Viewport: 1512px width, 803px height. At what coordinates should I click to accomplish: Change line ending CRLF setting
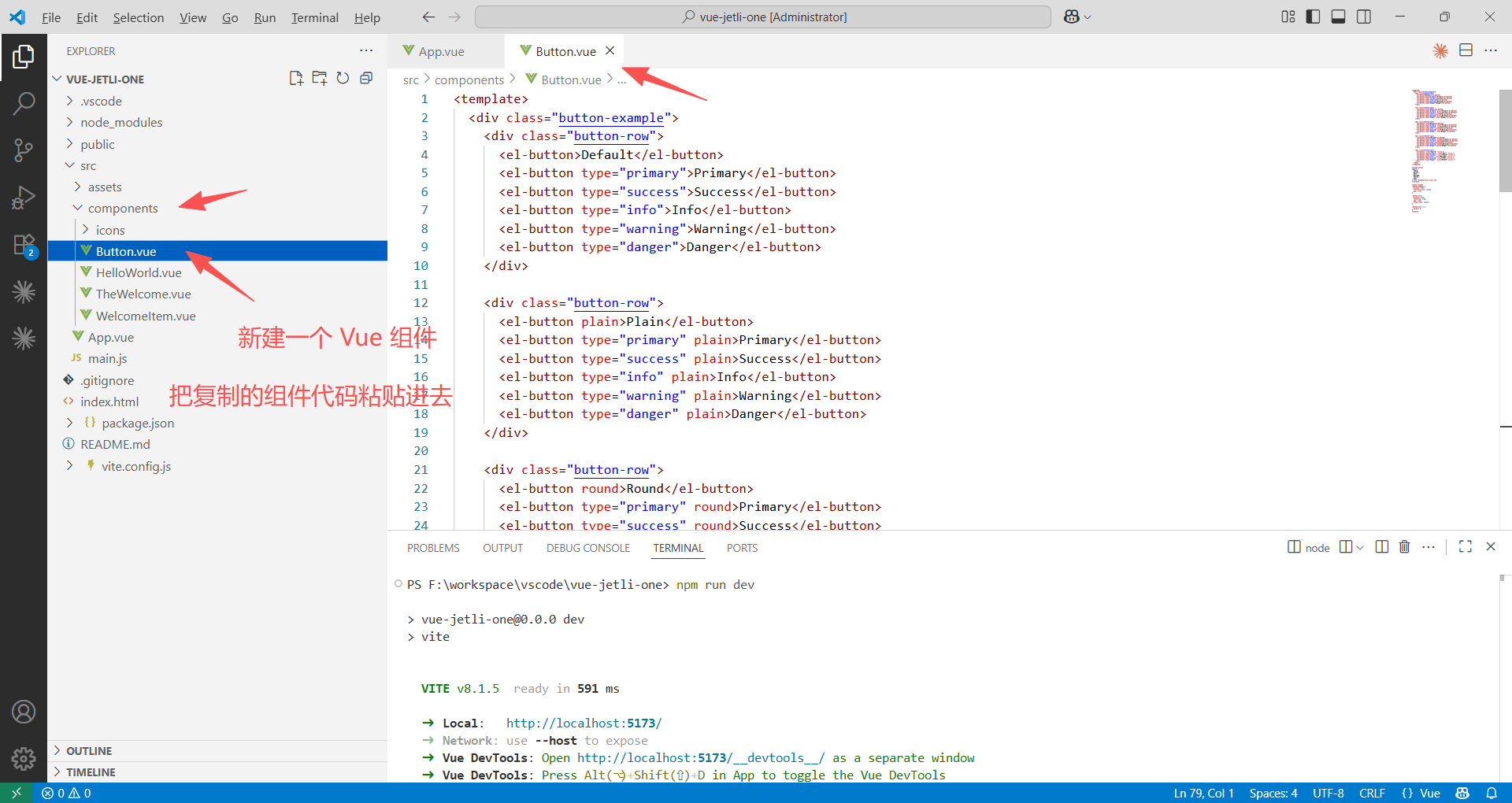(1372, 793)
